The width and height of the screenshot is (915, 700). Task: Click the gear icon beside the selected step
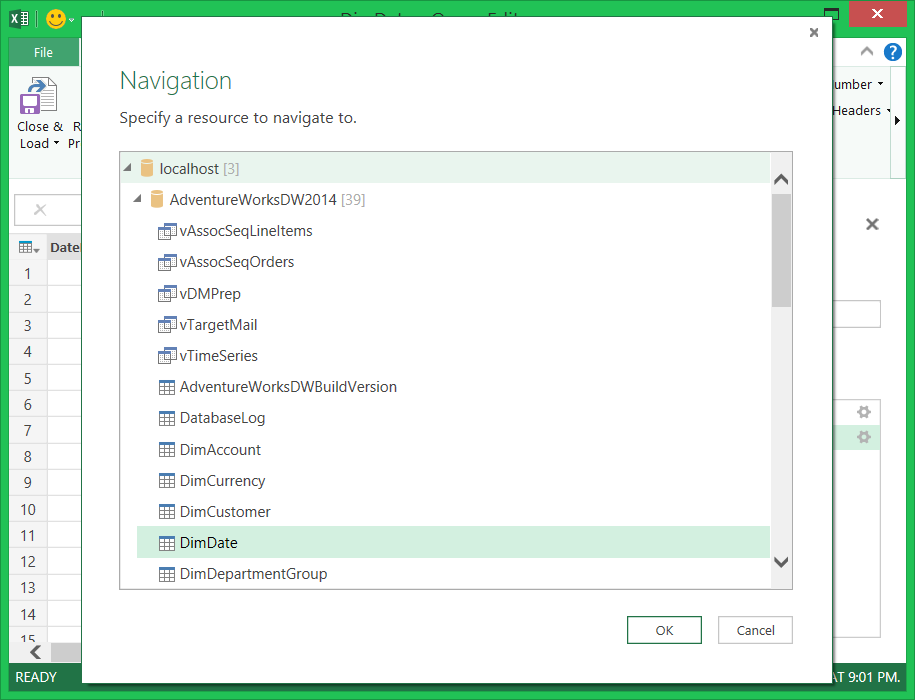point(864,438)
